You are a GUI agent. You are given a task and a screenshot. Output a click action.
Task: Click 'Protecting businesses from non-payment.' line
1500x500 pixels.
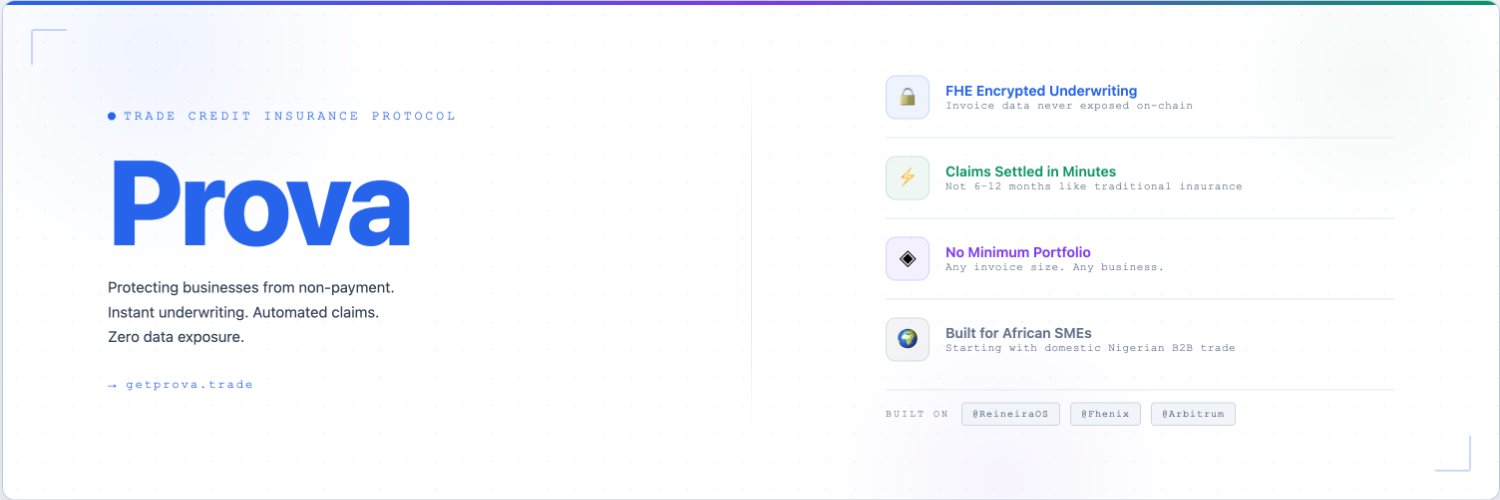pyautogui.click(x=251, y=287)
